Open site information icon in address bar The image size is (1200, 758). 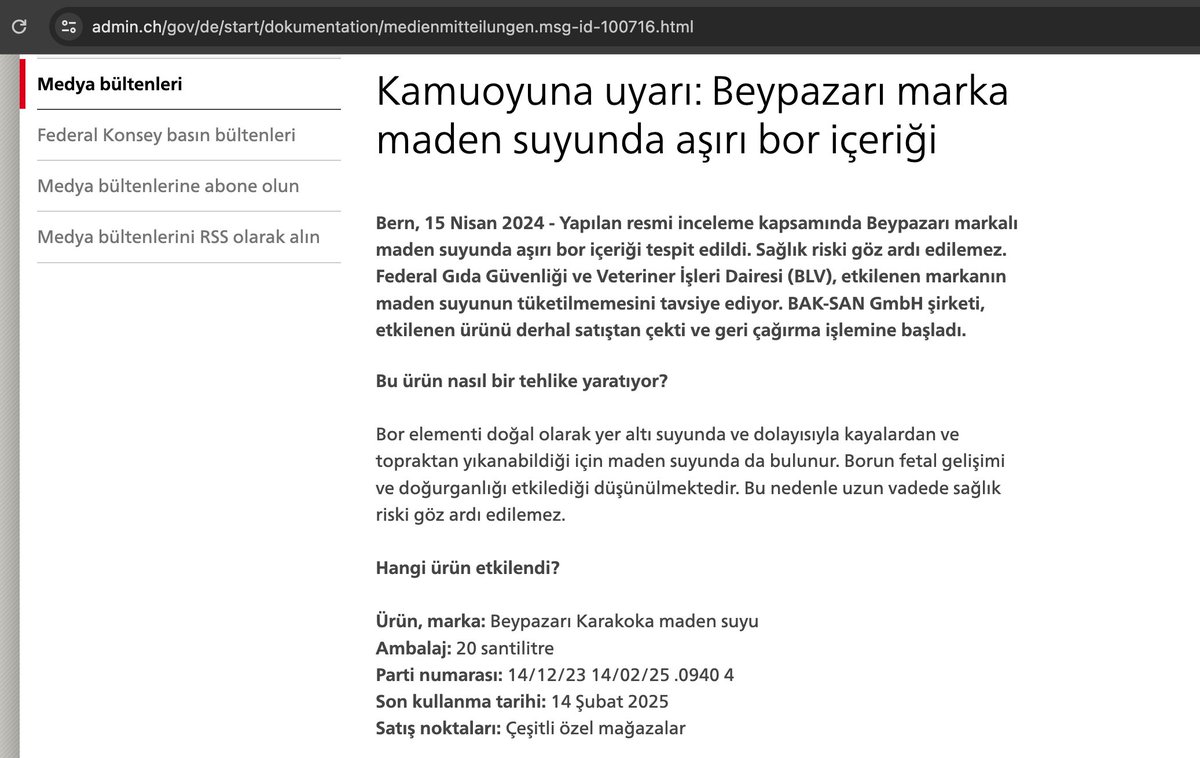coord(67,26)
